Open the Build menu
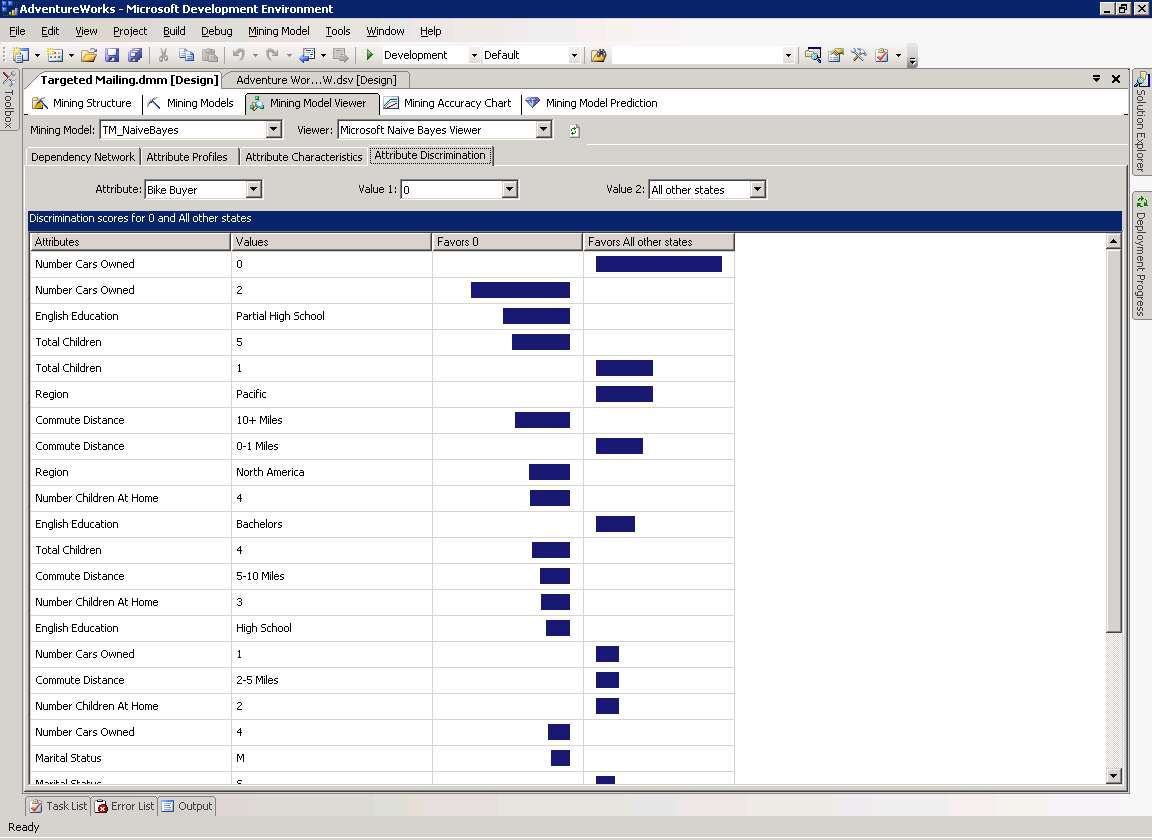Screen dimensions: 1152x840 coord(174,31)
